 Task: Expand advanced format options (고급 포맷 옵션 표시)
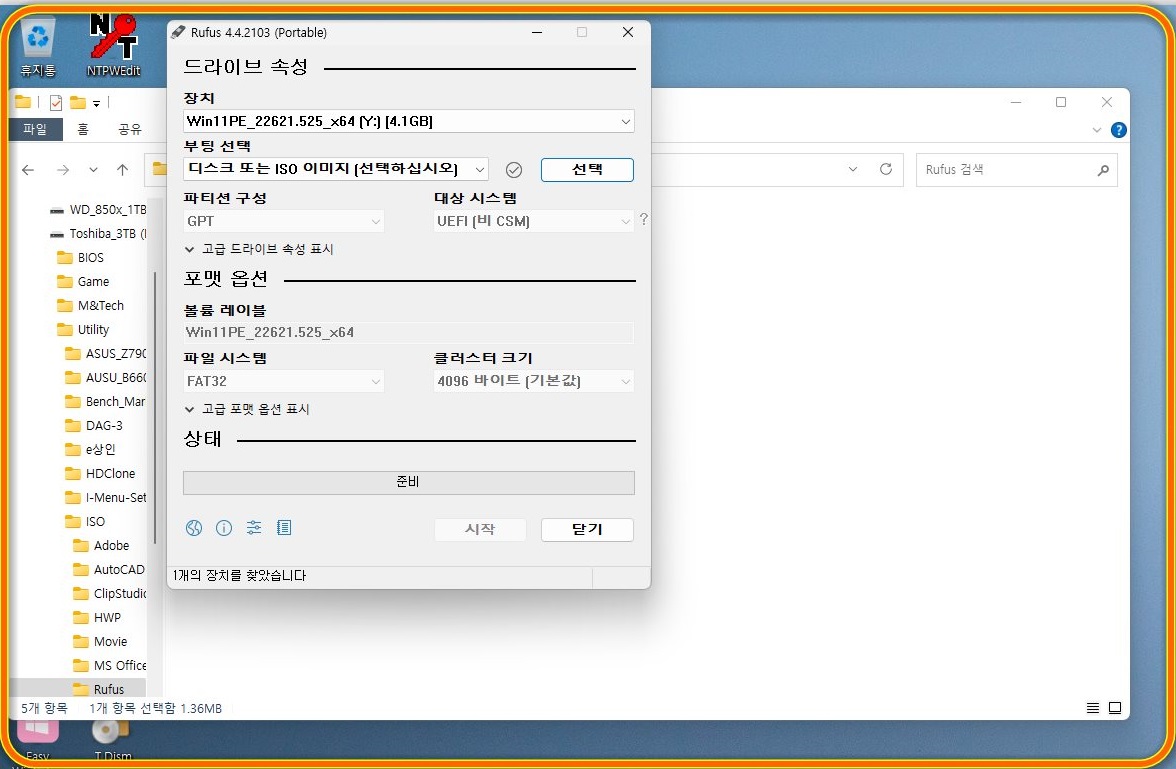coord(247,409)
